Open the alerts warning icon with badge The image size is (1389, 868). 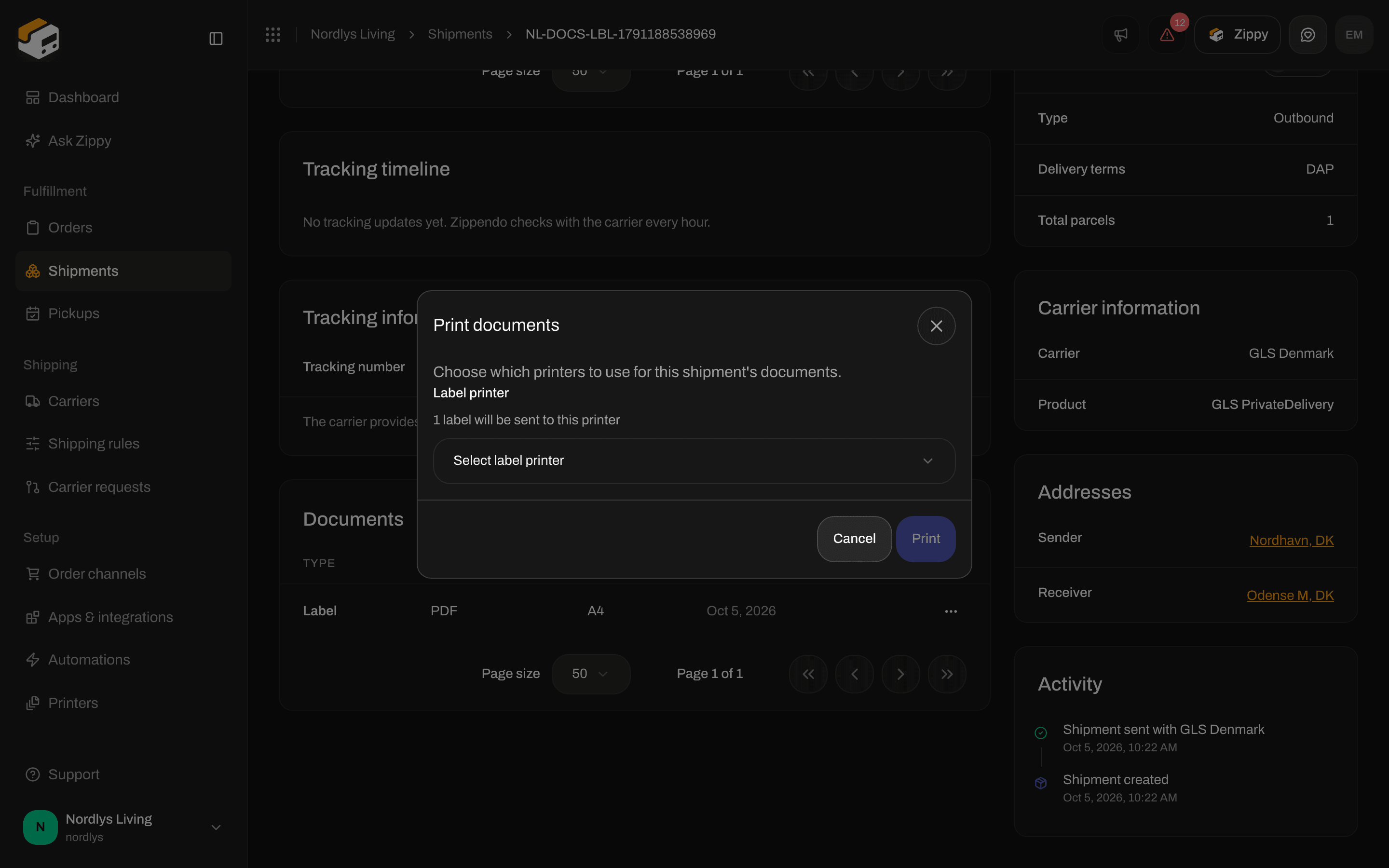1168,34
